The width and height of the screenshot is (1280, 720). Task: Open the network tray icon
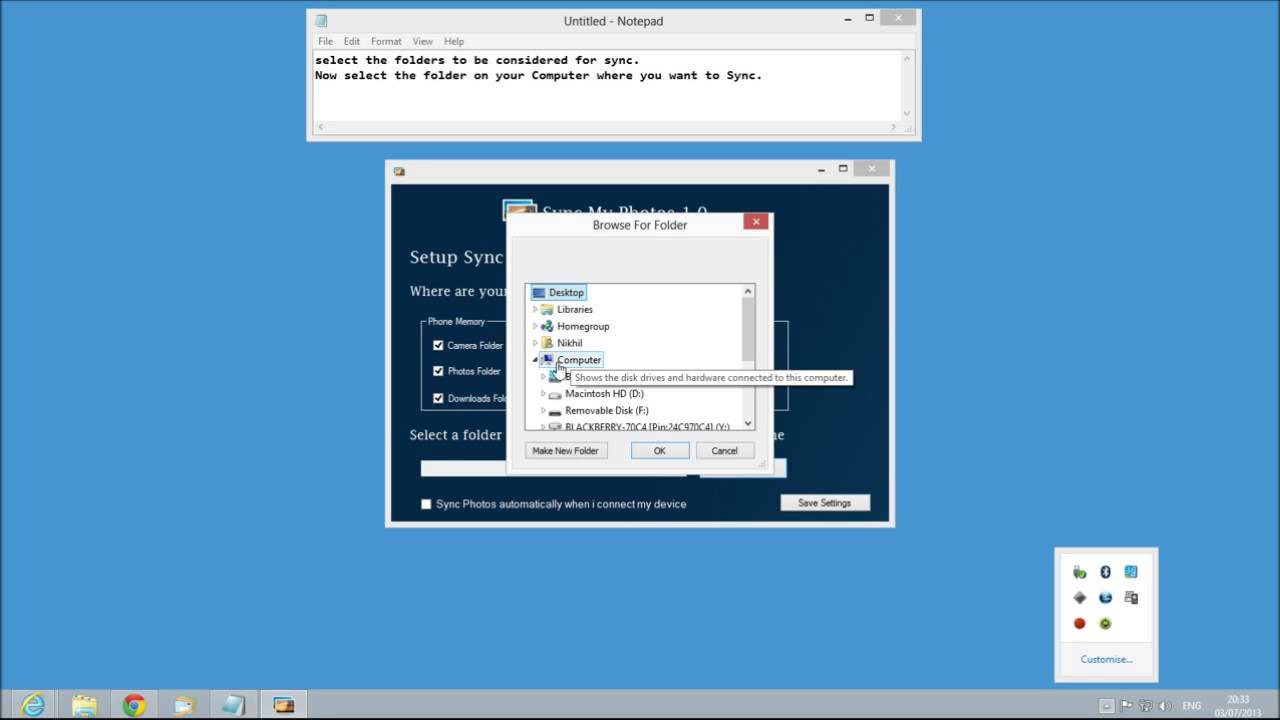click(x=1146, y=705)
